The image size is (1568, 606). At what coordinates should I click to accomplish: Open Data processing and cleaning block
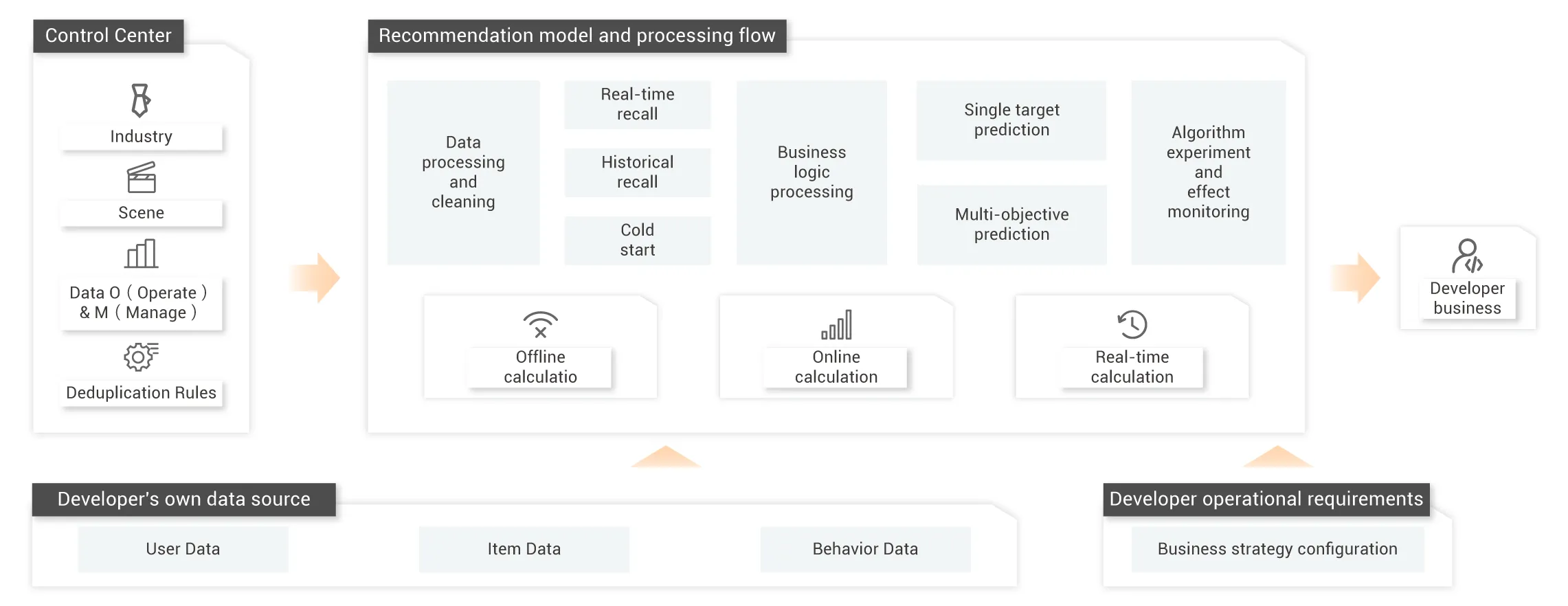tap(463, 172)
